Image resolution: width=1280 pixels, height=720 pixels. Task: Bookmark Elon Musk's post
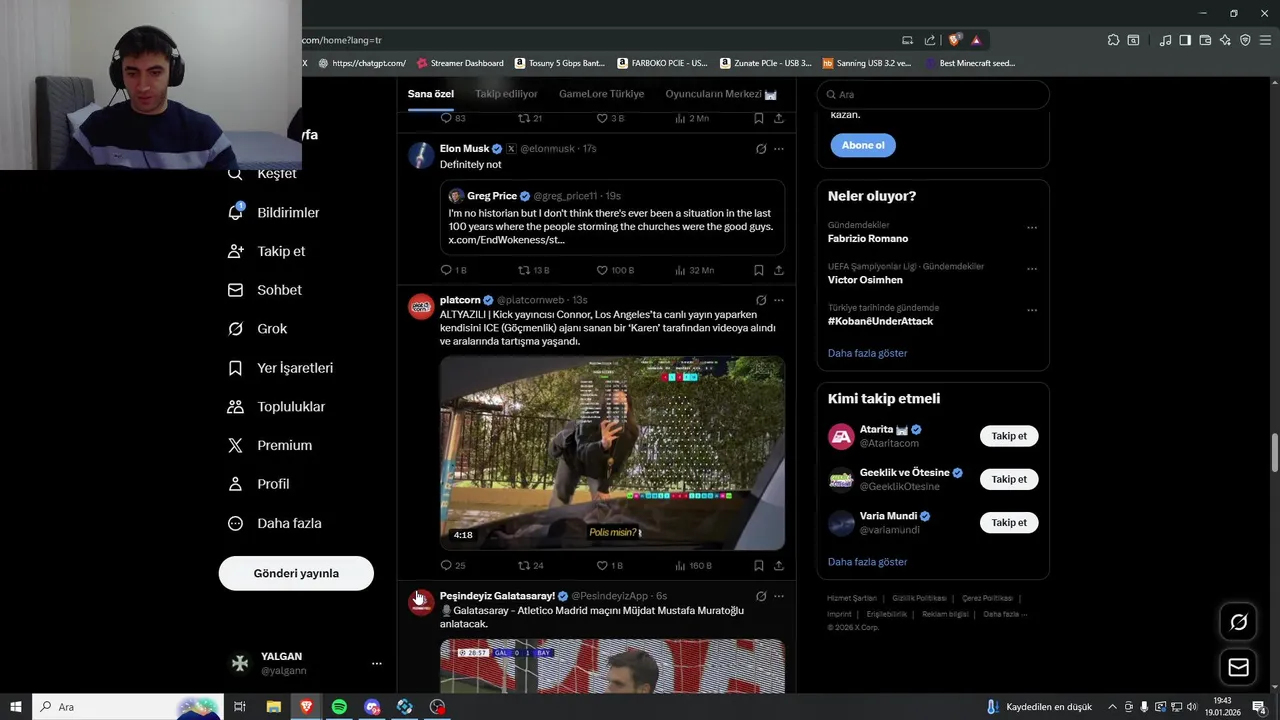[759, 270]
